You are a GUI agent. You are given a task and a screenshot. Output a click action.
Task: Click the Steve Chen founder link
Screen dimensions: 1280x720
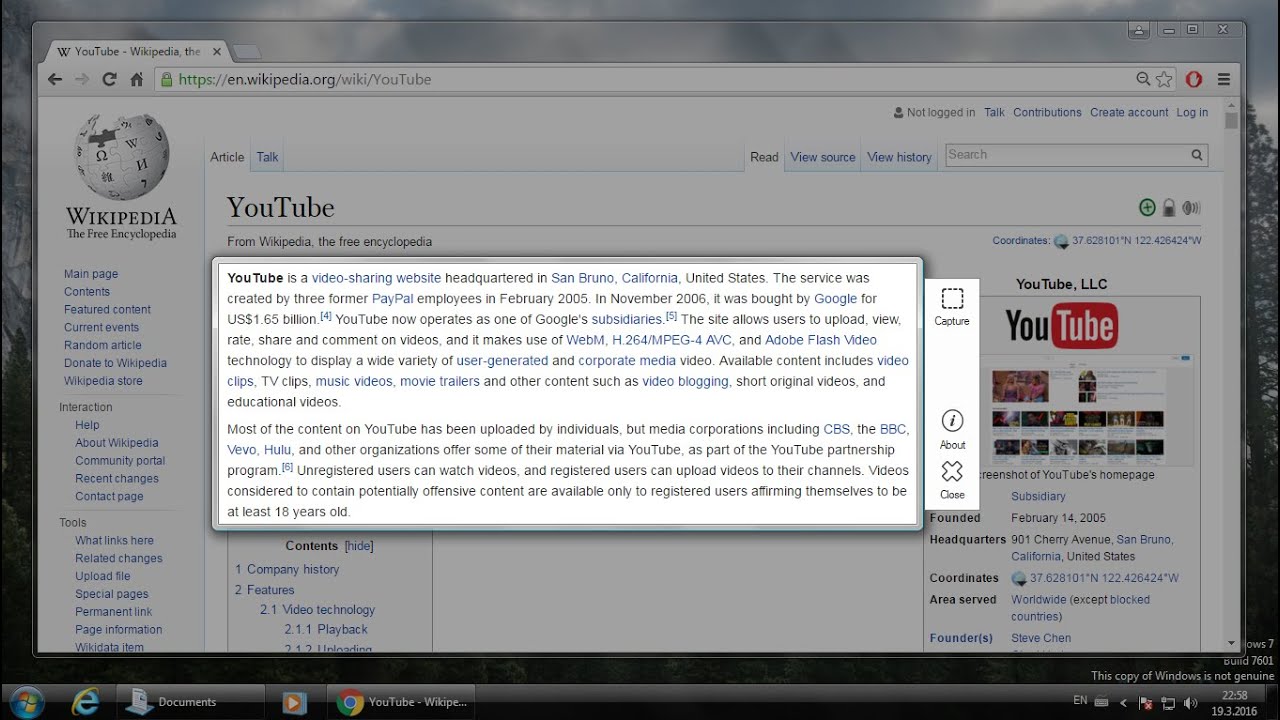[1041, 638]
